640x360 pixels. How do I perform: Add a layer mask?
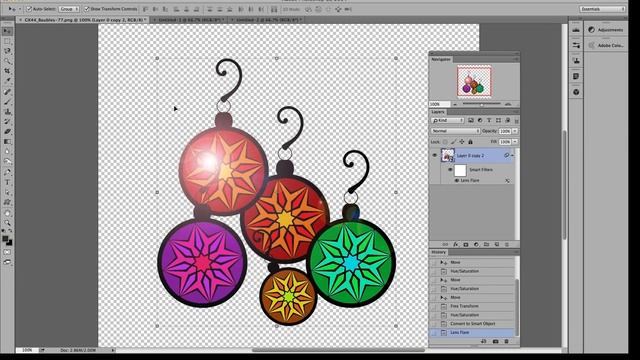[x=466, y=244]
